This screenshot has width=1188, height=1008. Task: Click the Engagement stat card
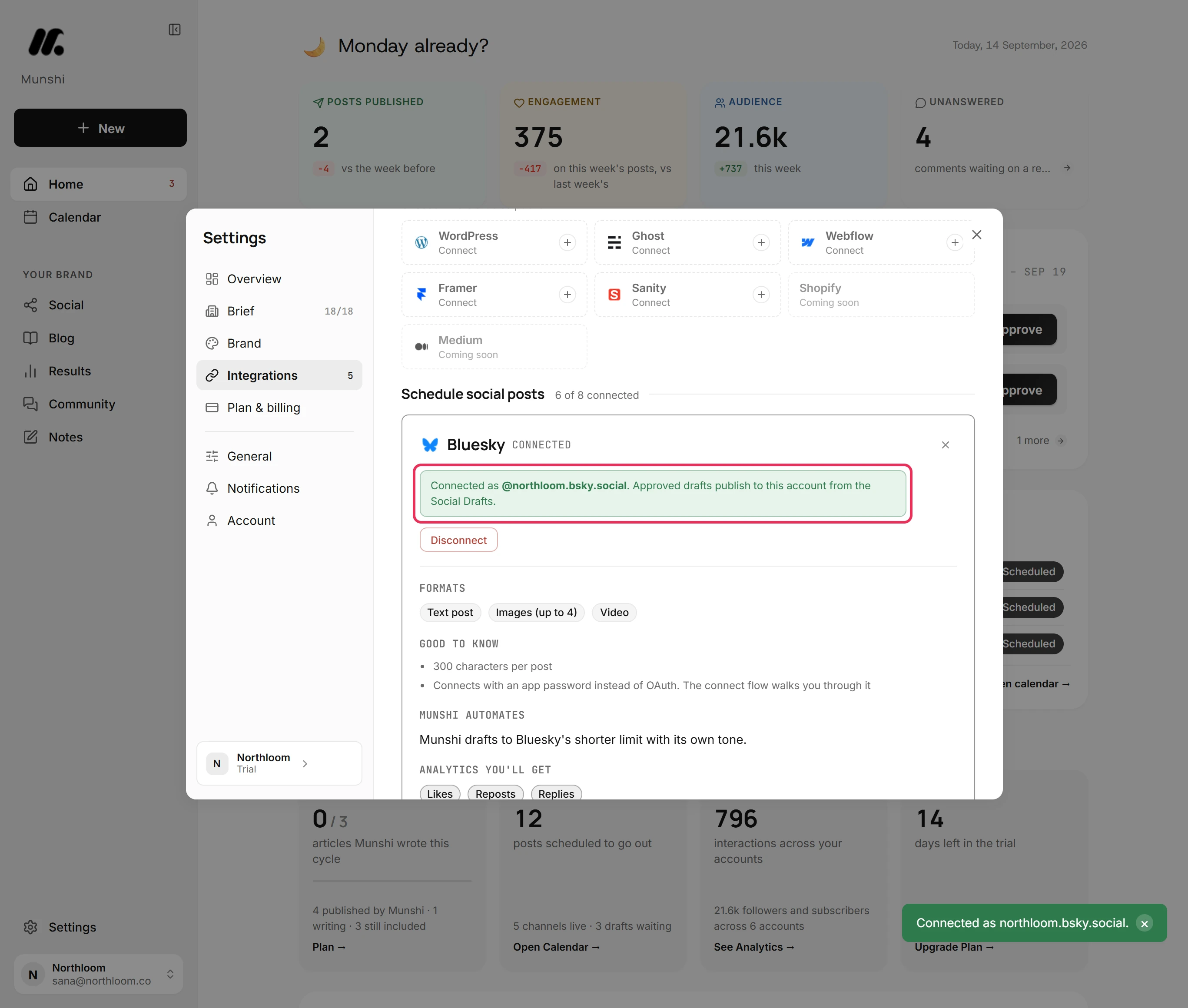(x=593, y=146)
